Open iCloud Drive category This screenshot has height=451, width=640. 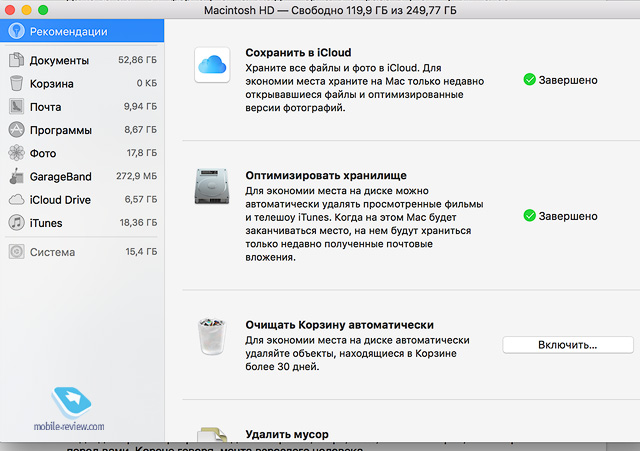pyautogui.click(x=82, y=200)
